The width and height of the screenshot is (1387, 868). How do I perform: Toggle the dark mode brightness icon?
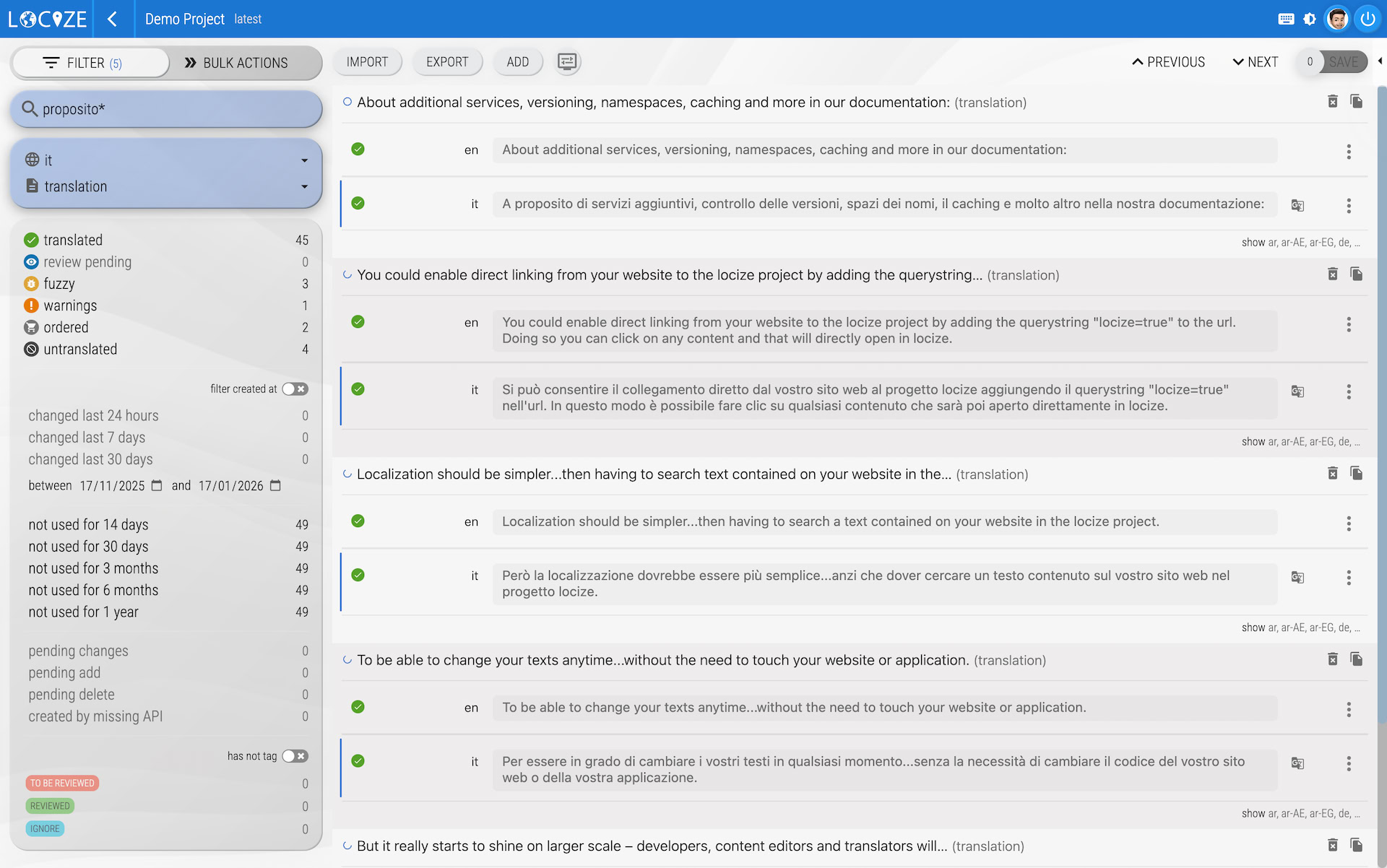point(1310,19)
